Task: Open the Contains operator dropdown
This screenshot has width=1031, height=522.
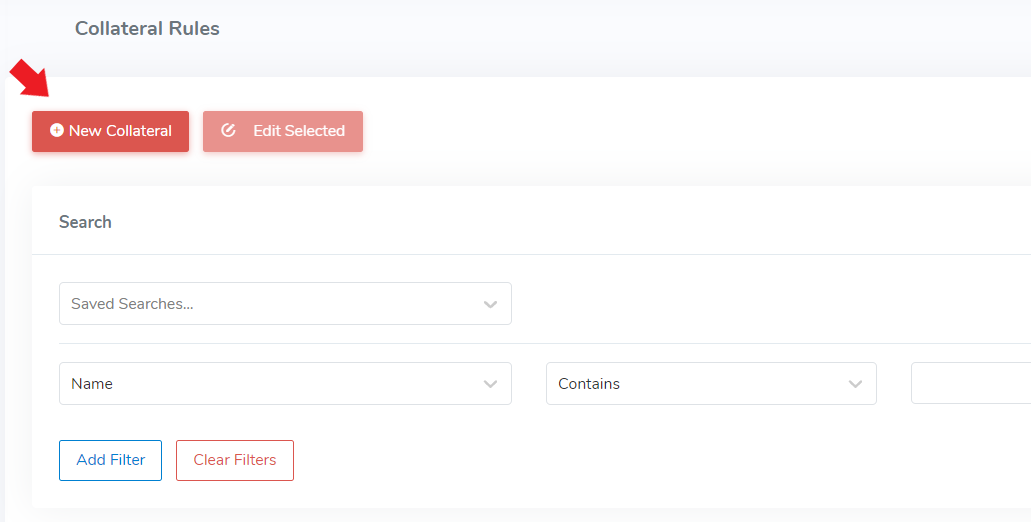Action: coord(710,384)
